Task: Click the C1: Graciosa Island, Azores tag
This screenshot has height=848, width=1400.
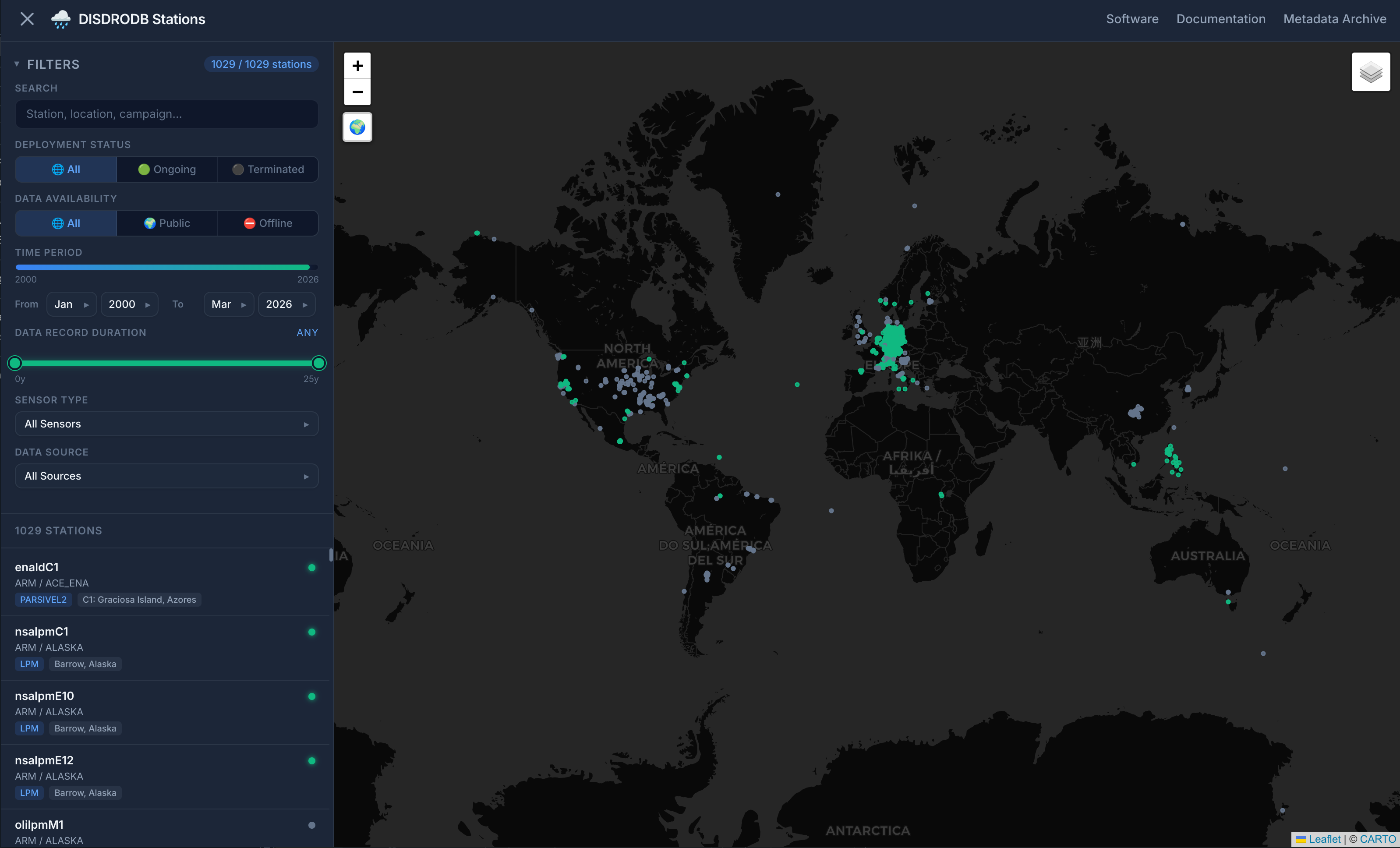Action: click(139, 599)
